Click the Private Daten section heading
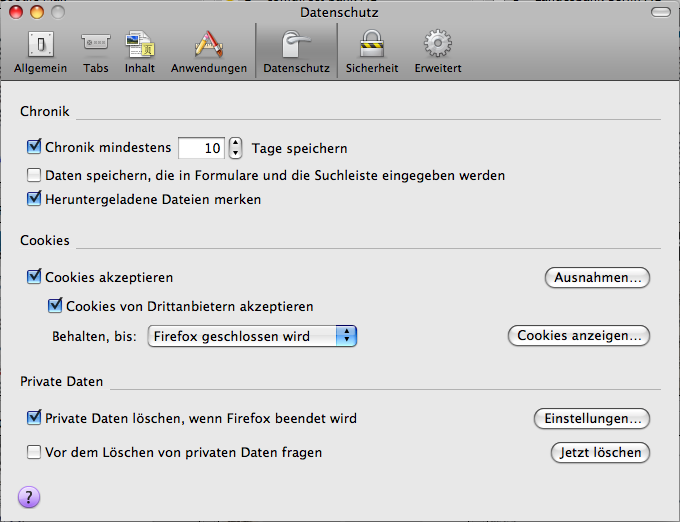The width and height of the screenshot is (680, 522). click(62, 382)
